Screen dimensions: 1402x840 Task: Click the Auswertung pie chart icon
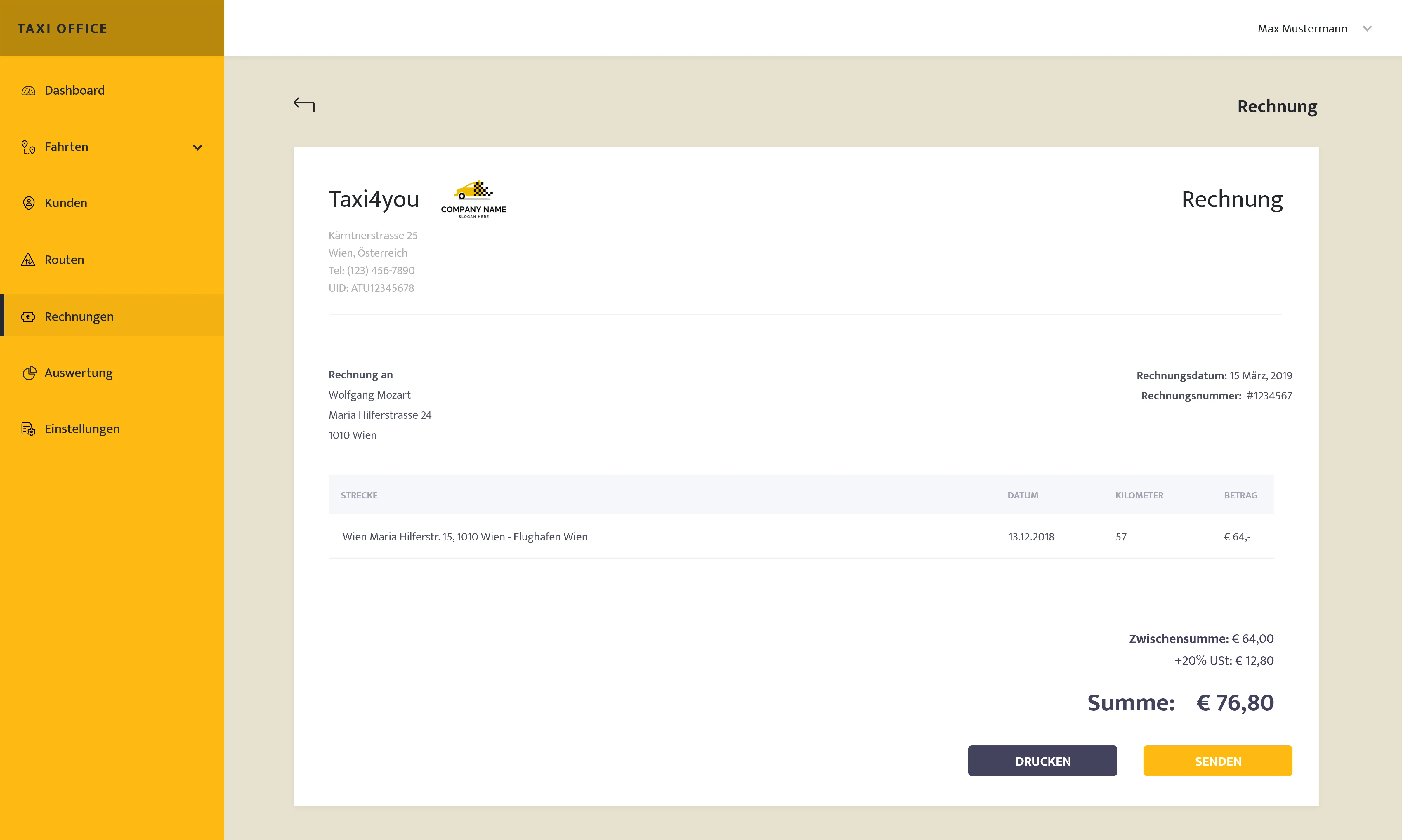(x=29, y=373)
